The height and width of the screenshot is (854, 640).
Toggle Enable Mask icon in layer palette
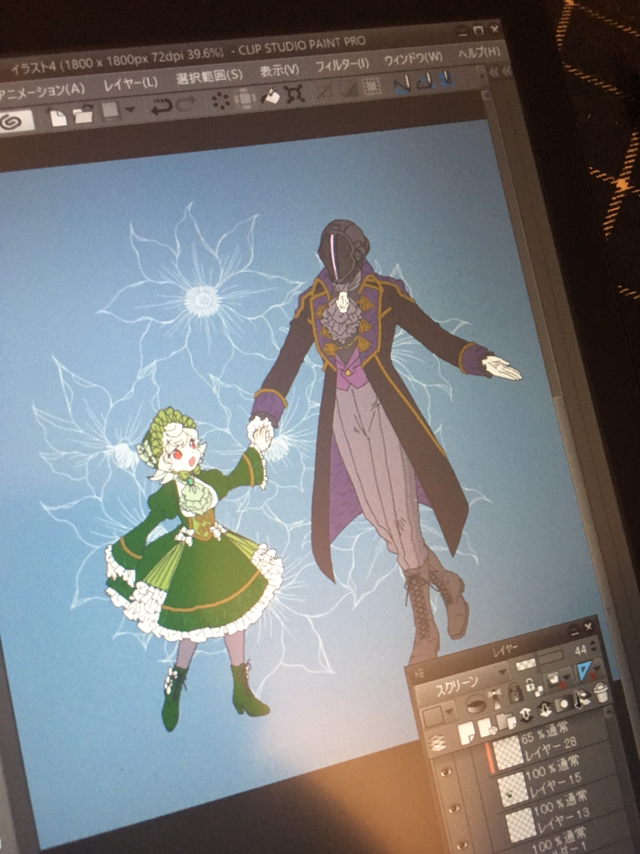click(x=553, y=679)
